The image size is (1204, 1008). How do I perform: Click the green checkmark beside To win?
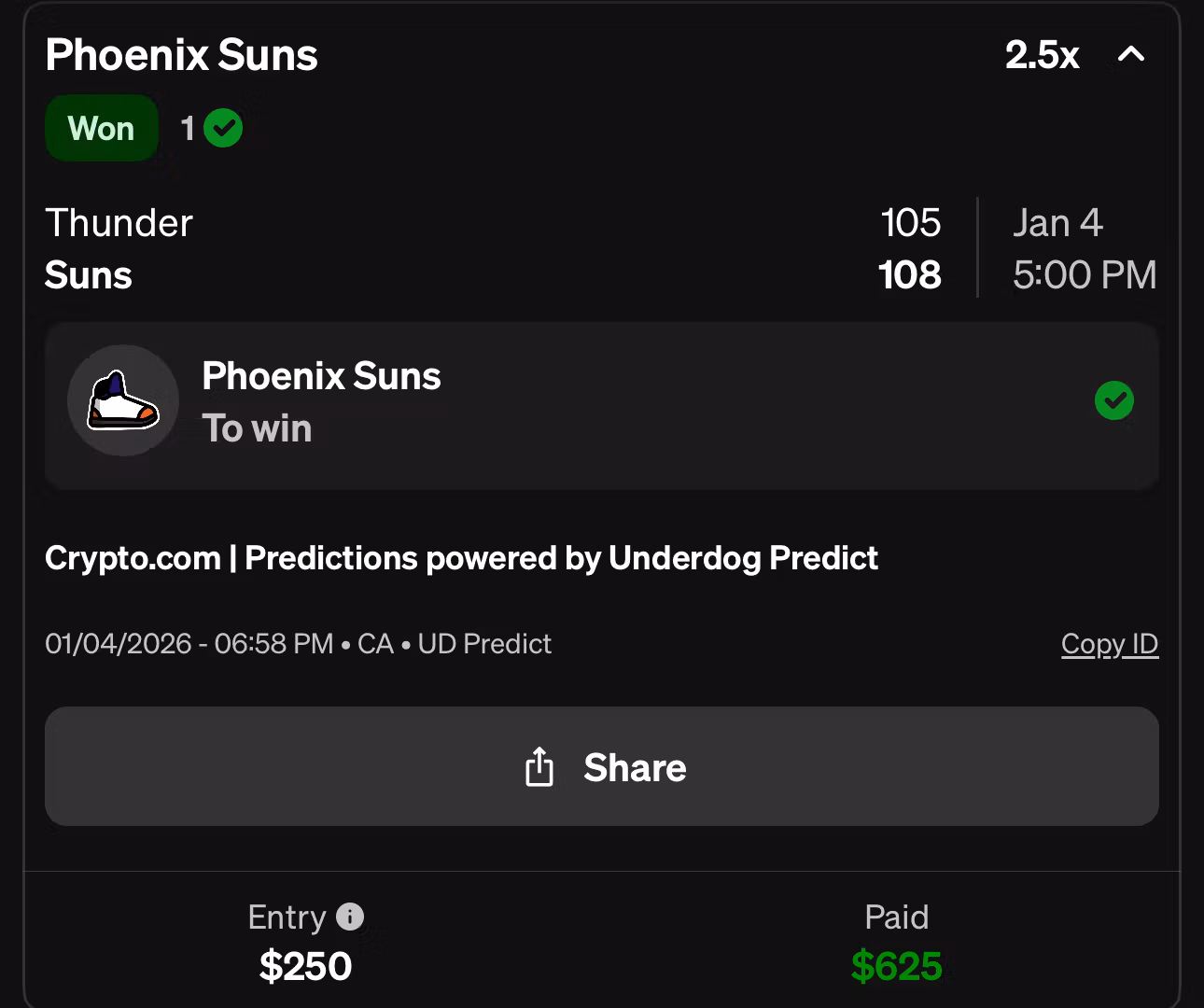[x=1113, y=401]
